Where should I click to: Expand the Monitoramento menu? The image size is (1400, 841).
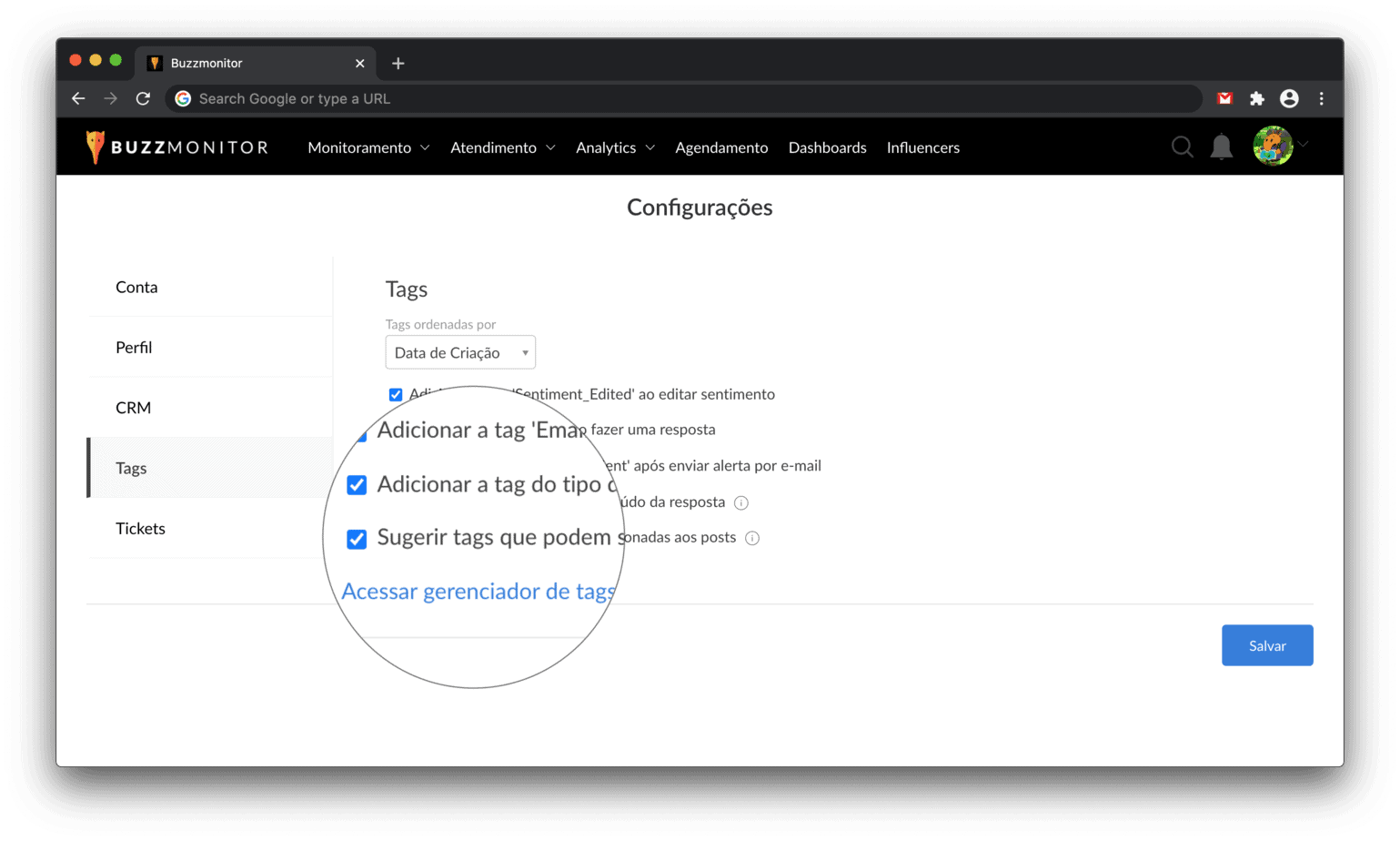click(x=368, y=147)
